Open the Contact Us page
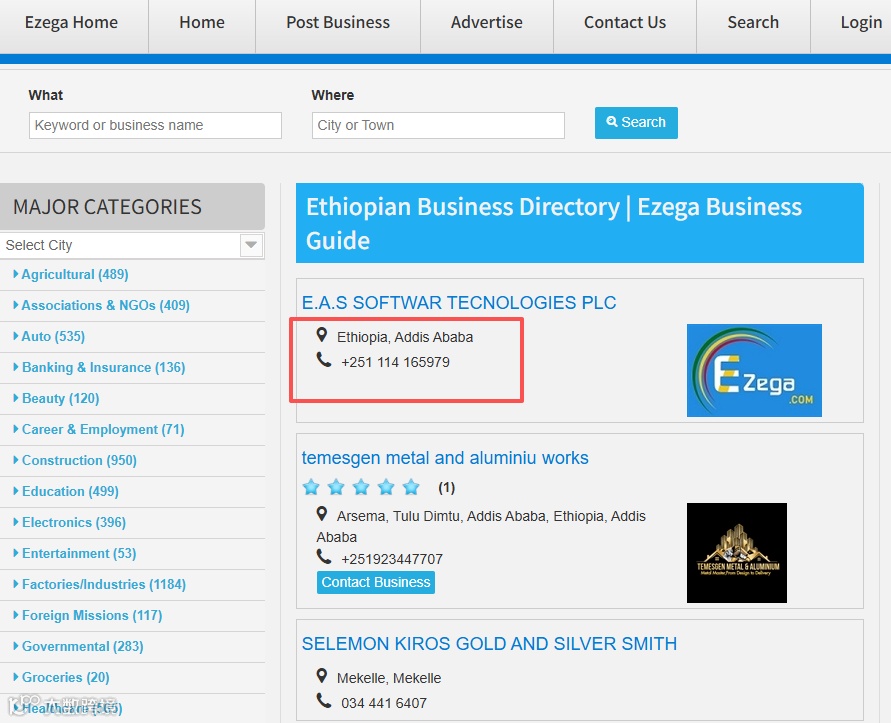The image size is (891, 723). coord(624,23)
